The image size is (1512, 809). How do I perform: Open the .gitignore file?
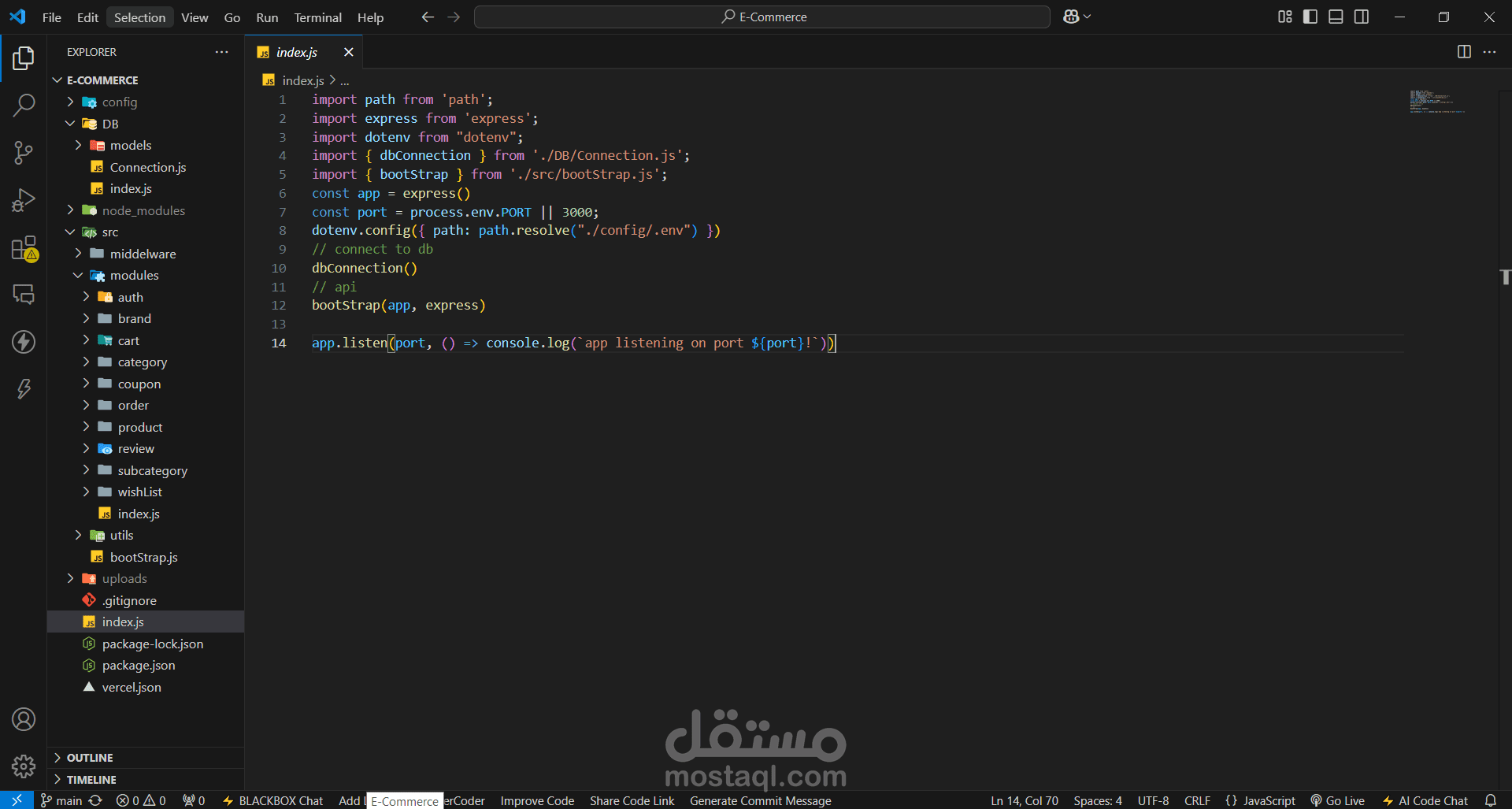tap(146, 600)
